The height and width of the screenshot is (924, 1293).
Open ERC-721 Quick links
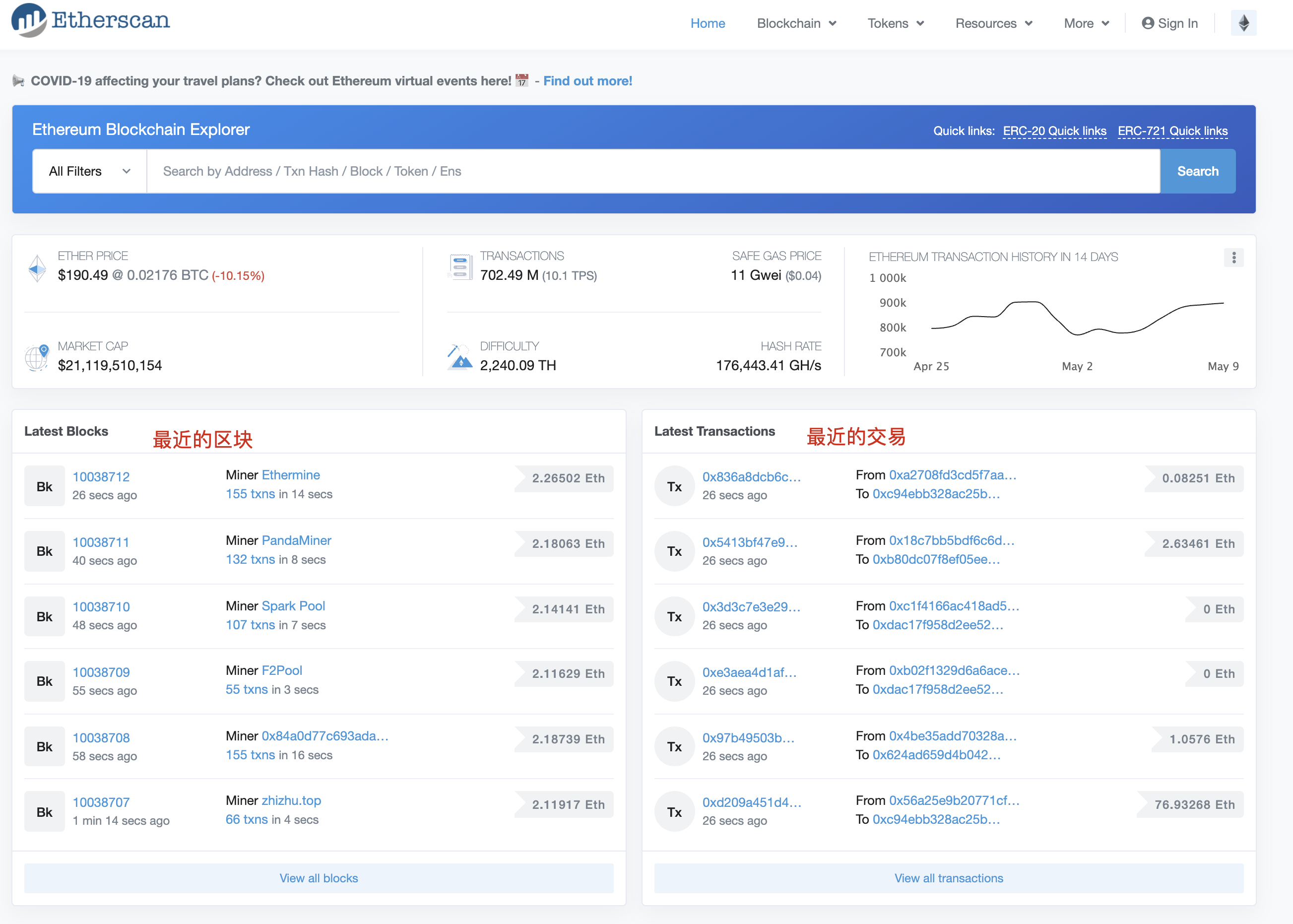(x=1172, y=131)
